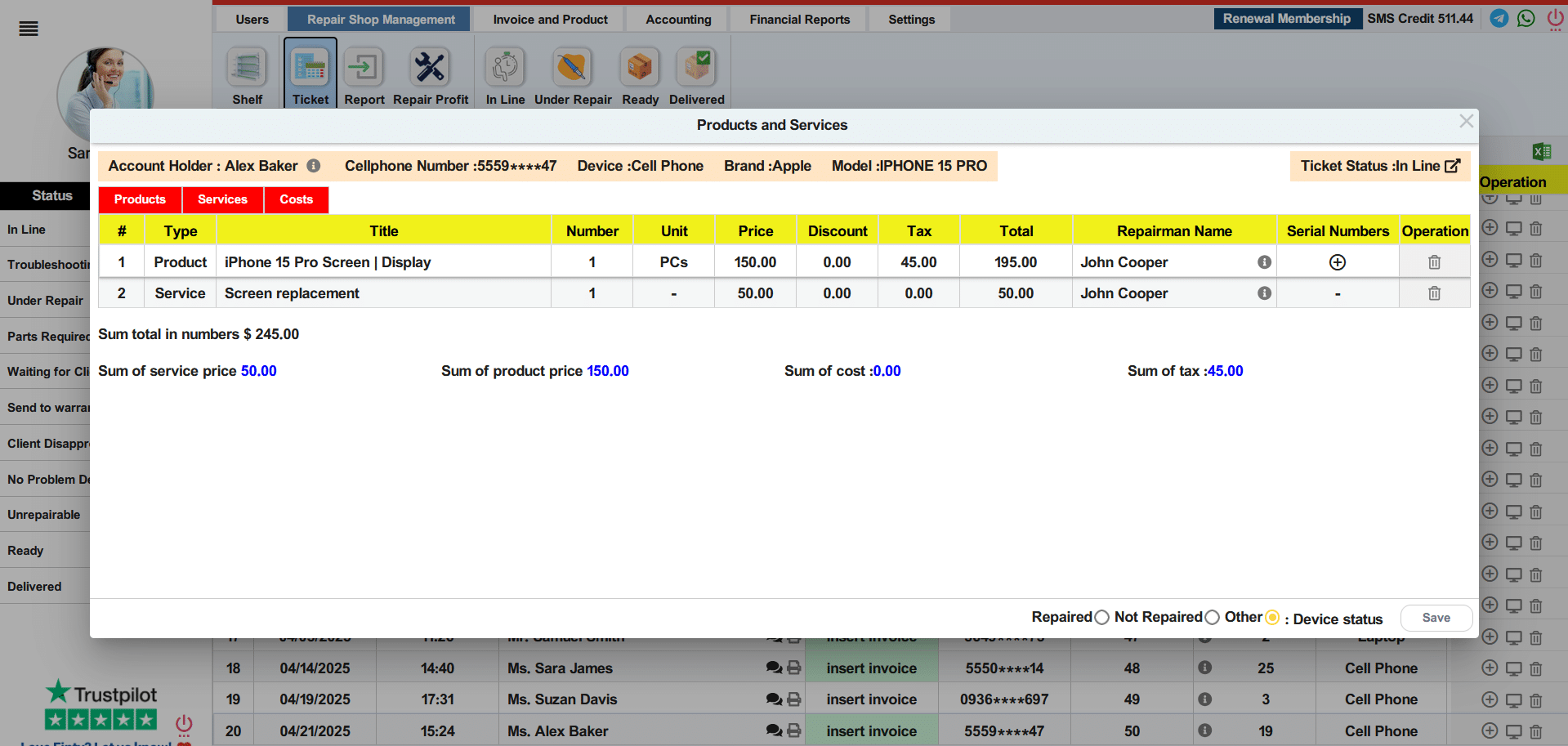Close the Products and Services dialog
Screen dimensions: 1568x746
[x=1466, y=121]
